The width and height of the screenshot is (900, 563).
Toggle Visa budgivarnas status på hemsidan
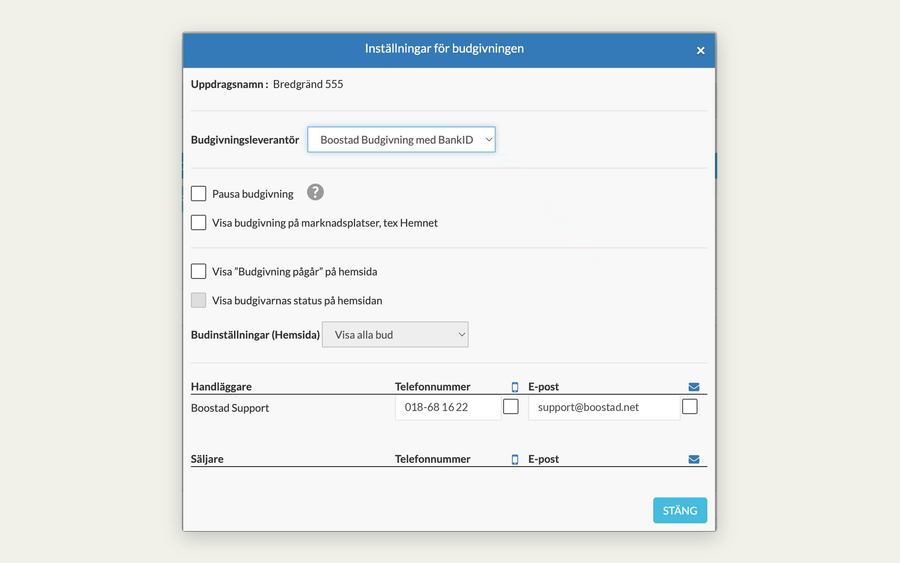199,300
